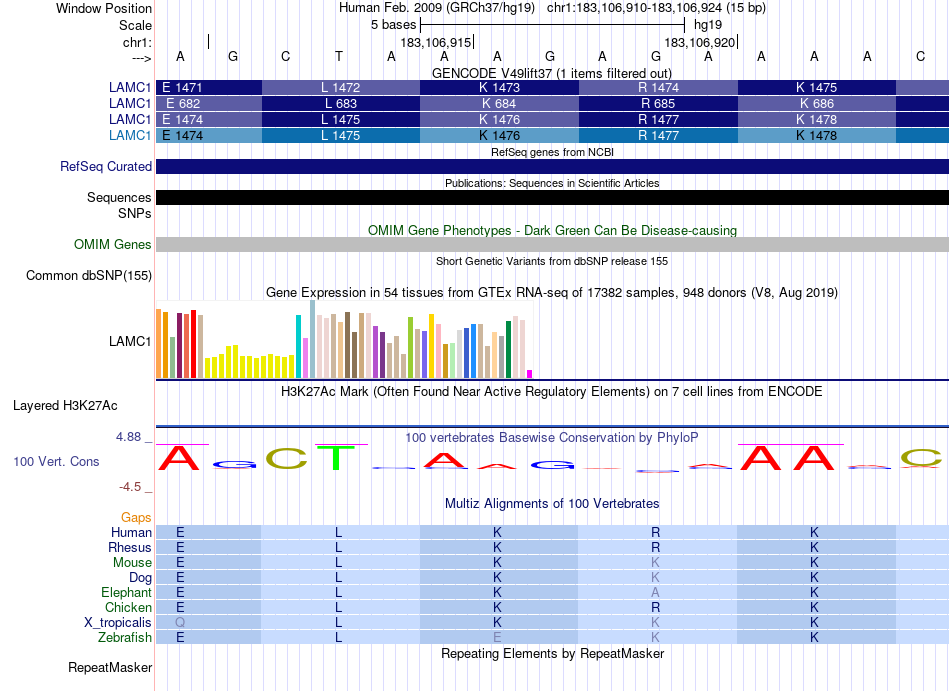Select K 1476 codon in third LAMC1 transcript

coord(499,119)
